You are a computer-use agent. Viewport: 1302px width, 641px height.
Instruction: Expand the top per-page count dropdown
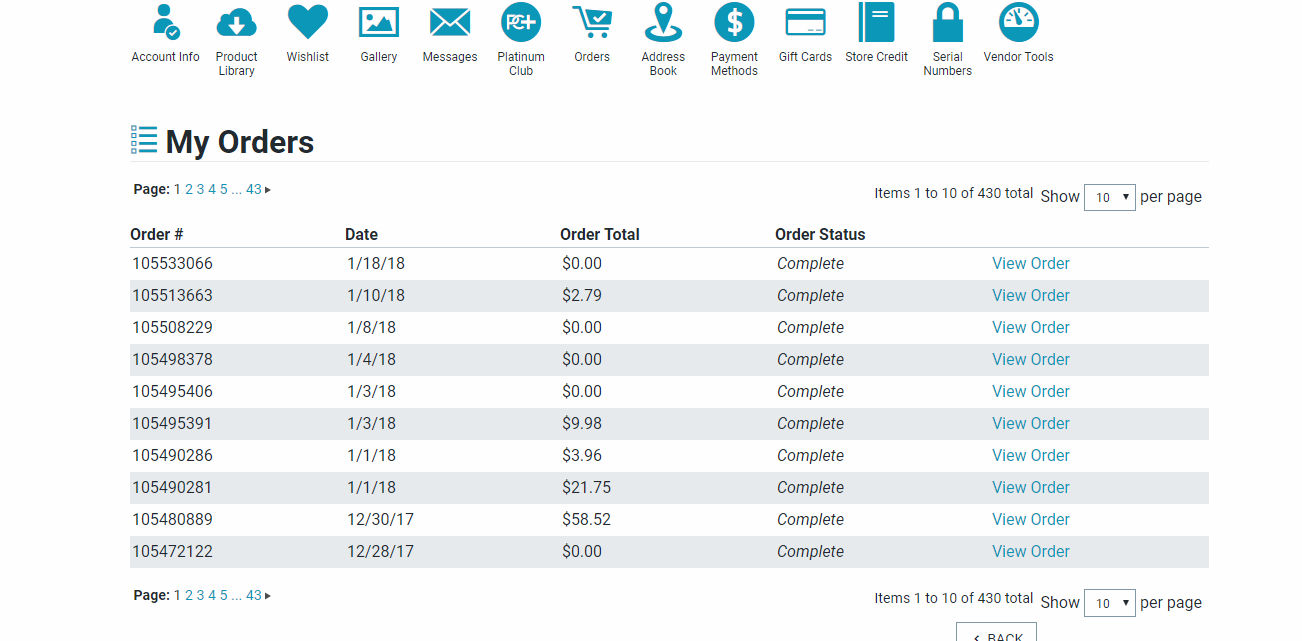pyautogui.click(x=1110, y=197)
